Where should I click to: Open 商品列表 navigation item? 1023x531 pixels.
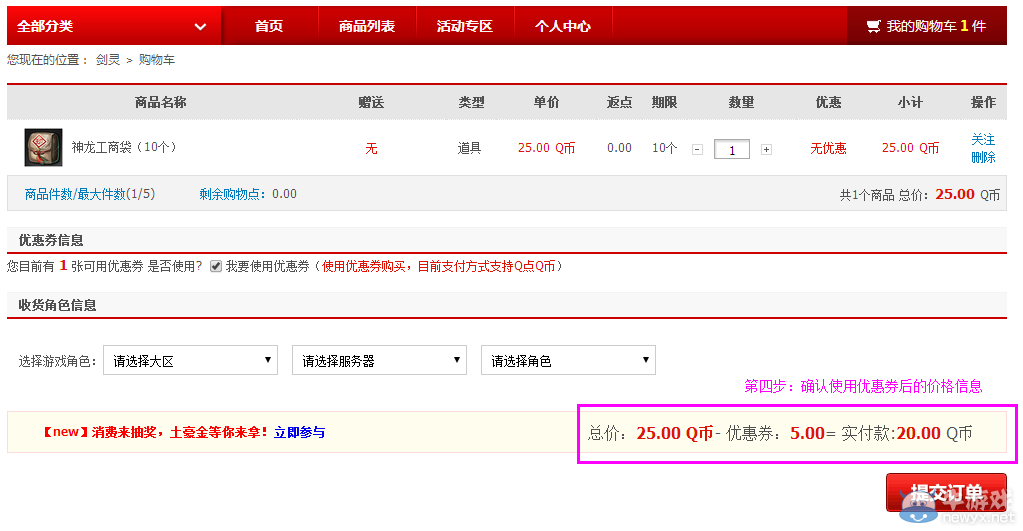click(367, 26)
